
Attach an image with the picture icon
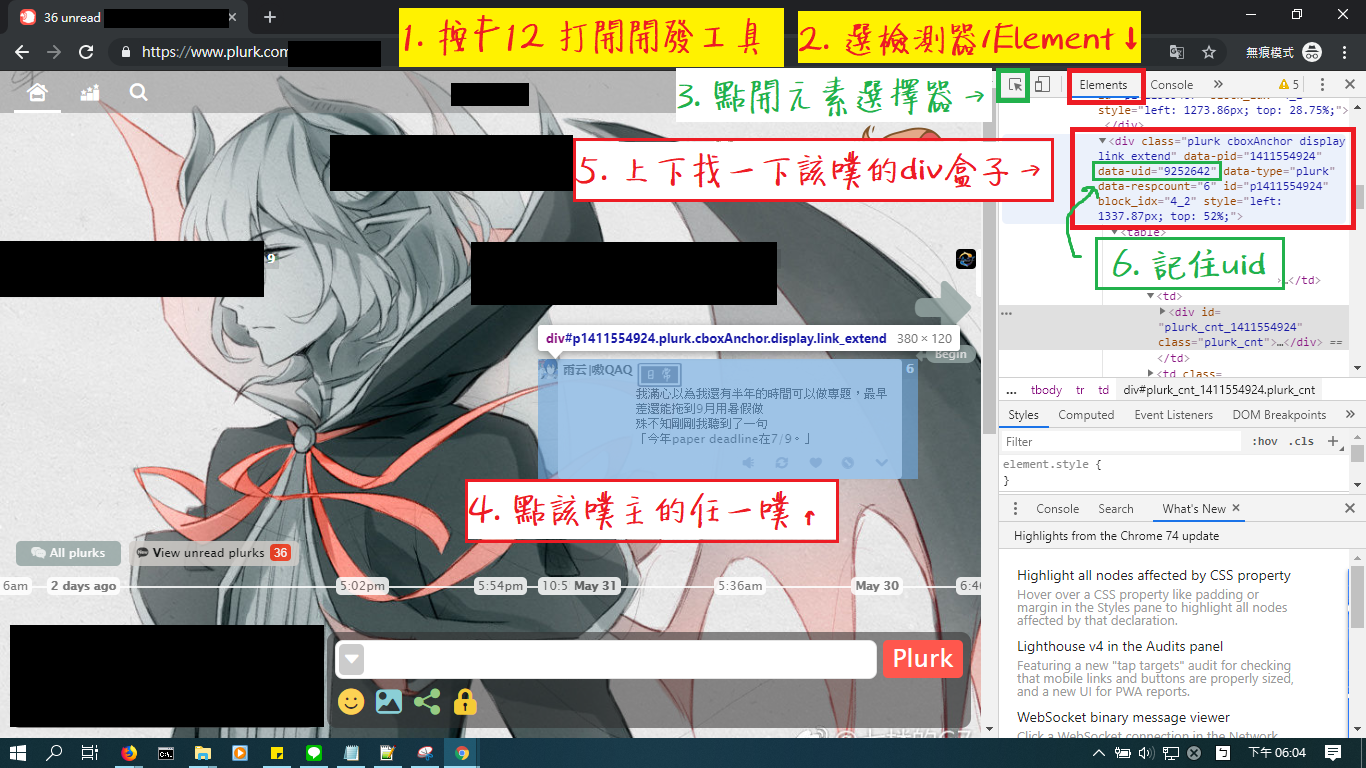pos(388,702)
